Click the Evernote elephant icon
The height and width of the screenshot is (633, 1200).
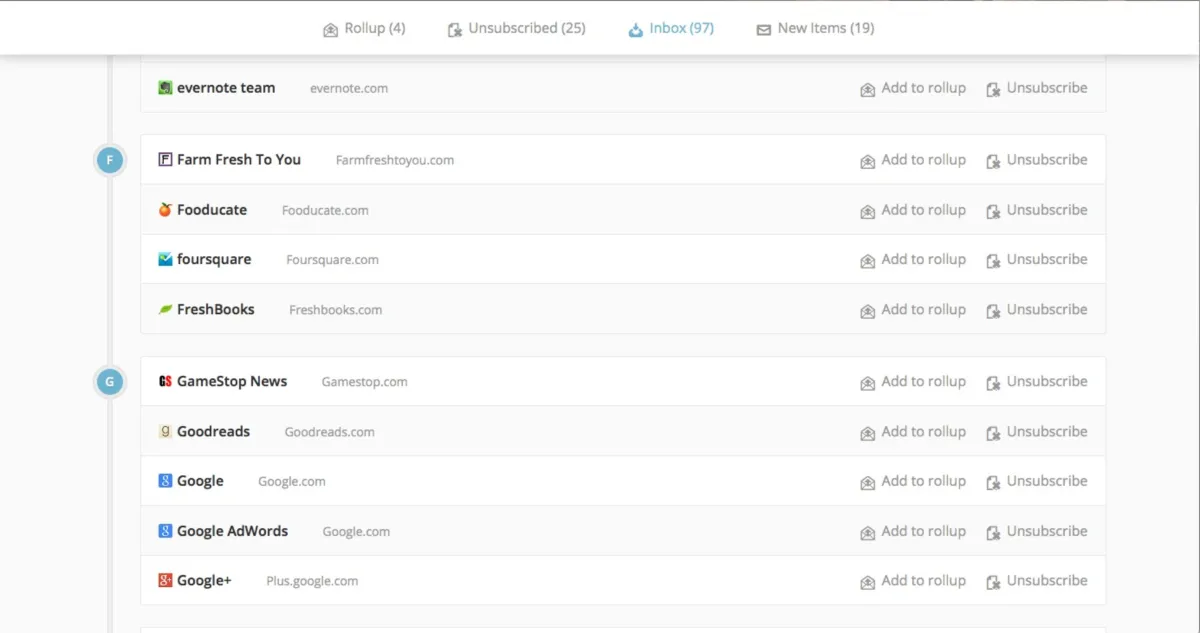(x=165, y=88)
